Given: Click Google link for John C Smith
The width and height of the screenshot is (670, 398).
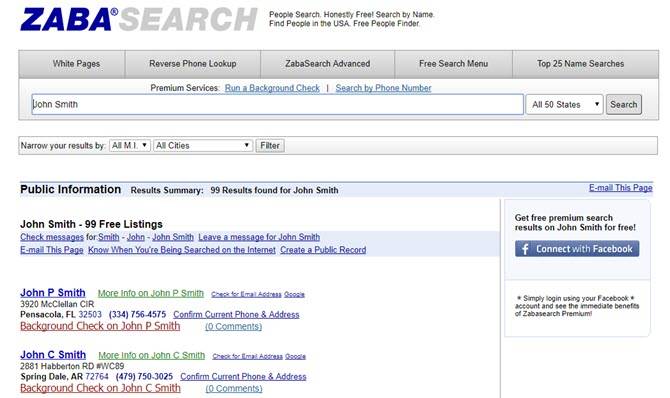Looking at the screenshot, I should coord(295,357).
